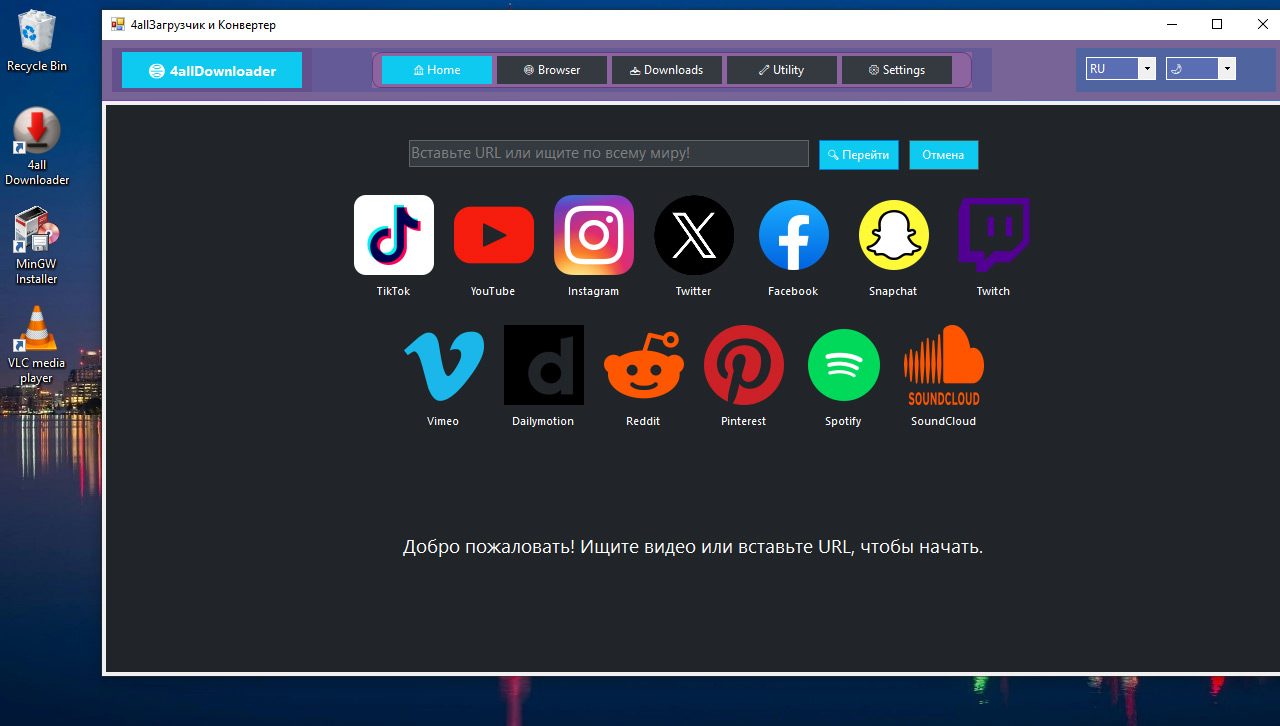Click the 4allЗагрузчик и Конвертер window title
This screenshot has height=726, width=1280.
pos(203,24)
